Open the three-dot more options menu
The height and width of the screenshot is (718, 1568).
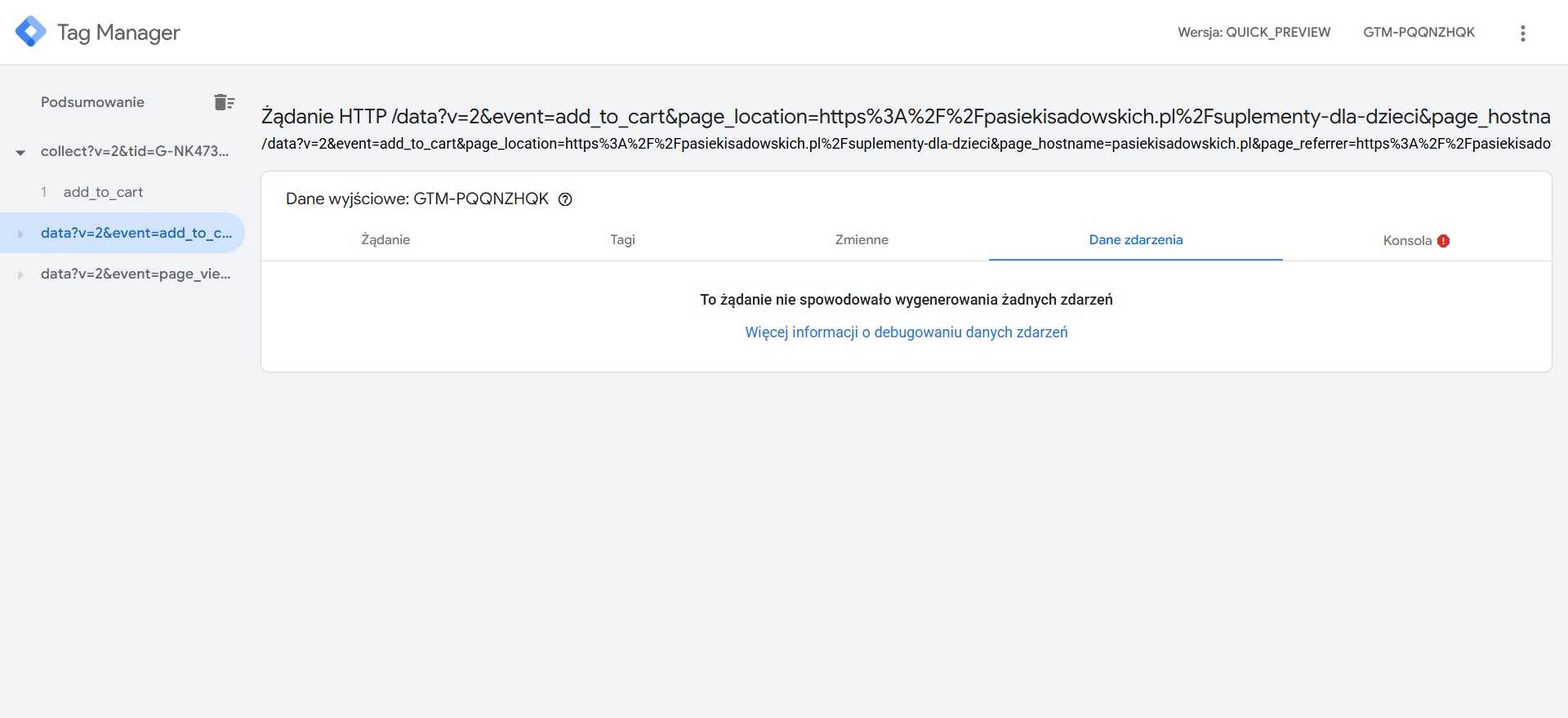click(x=1522, y=33)
